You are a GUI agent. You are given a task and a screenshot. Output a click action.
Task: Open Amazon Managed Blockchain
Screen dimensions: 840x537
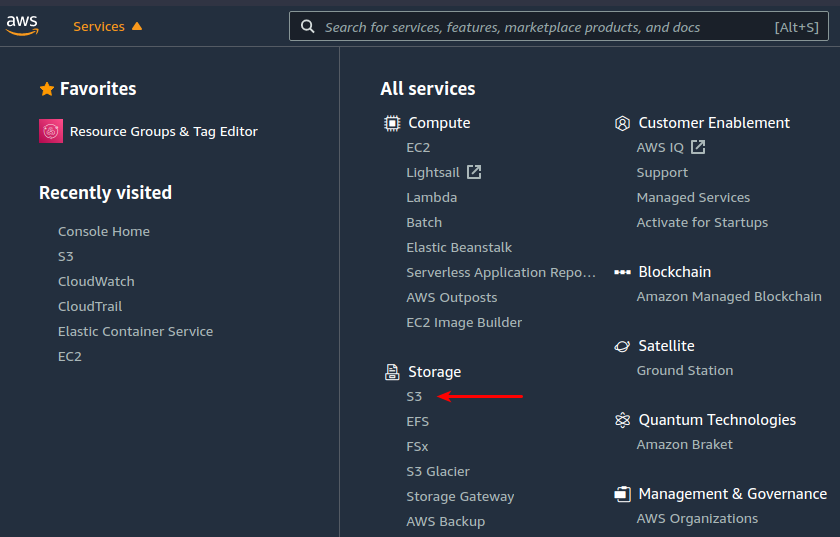pyautogui.click(x=729, y=296)
